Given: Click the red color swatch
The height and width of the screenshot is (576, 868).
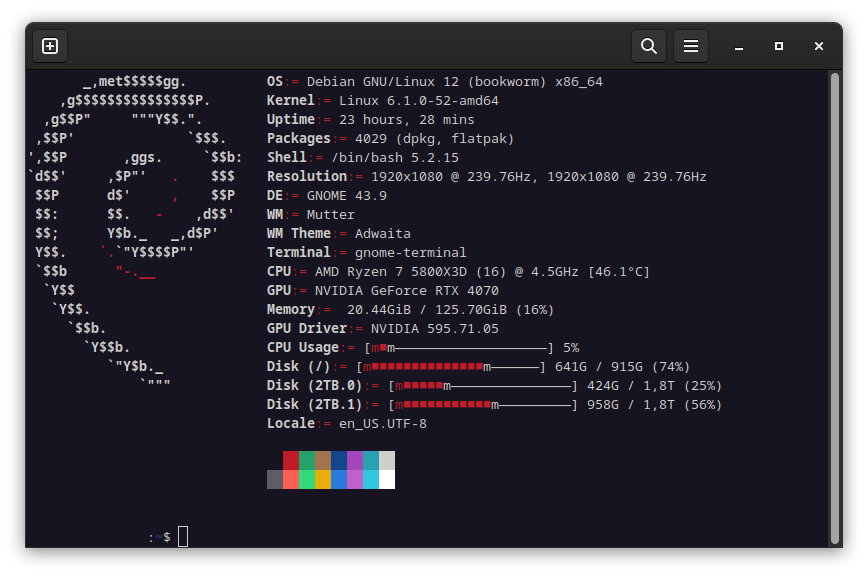Looking at the screenshot, I should (291, 460).
